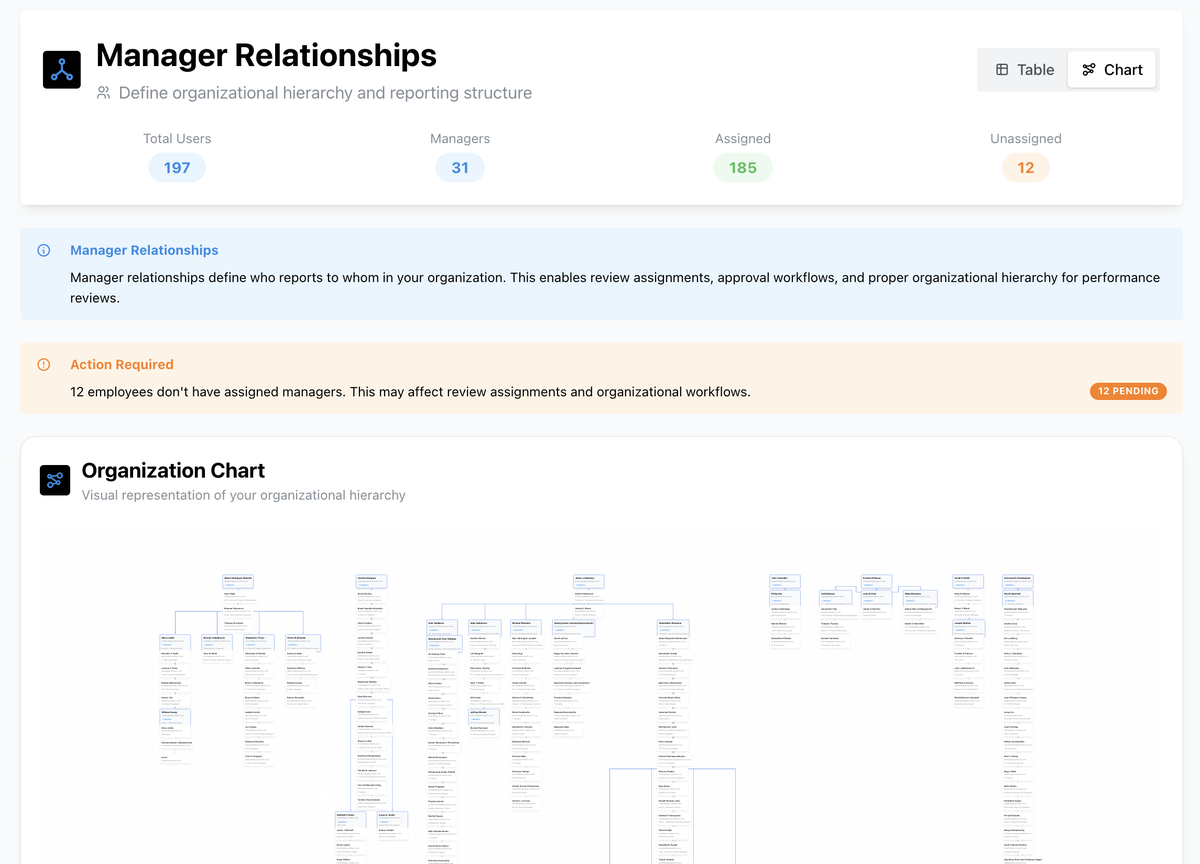The image size is (1200, 864).
Task: Switch to the Table view tab
Action: (1024, 70)
